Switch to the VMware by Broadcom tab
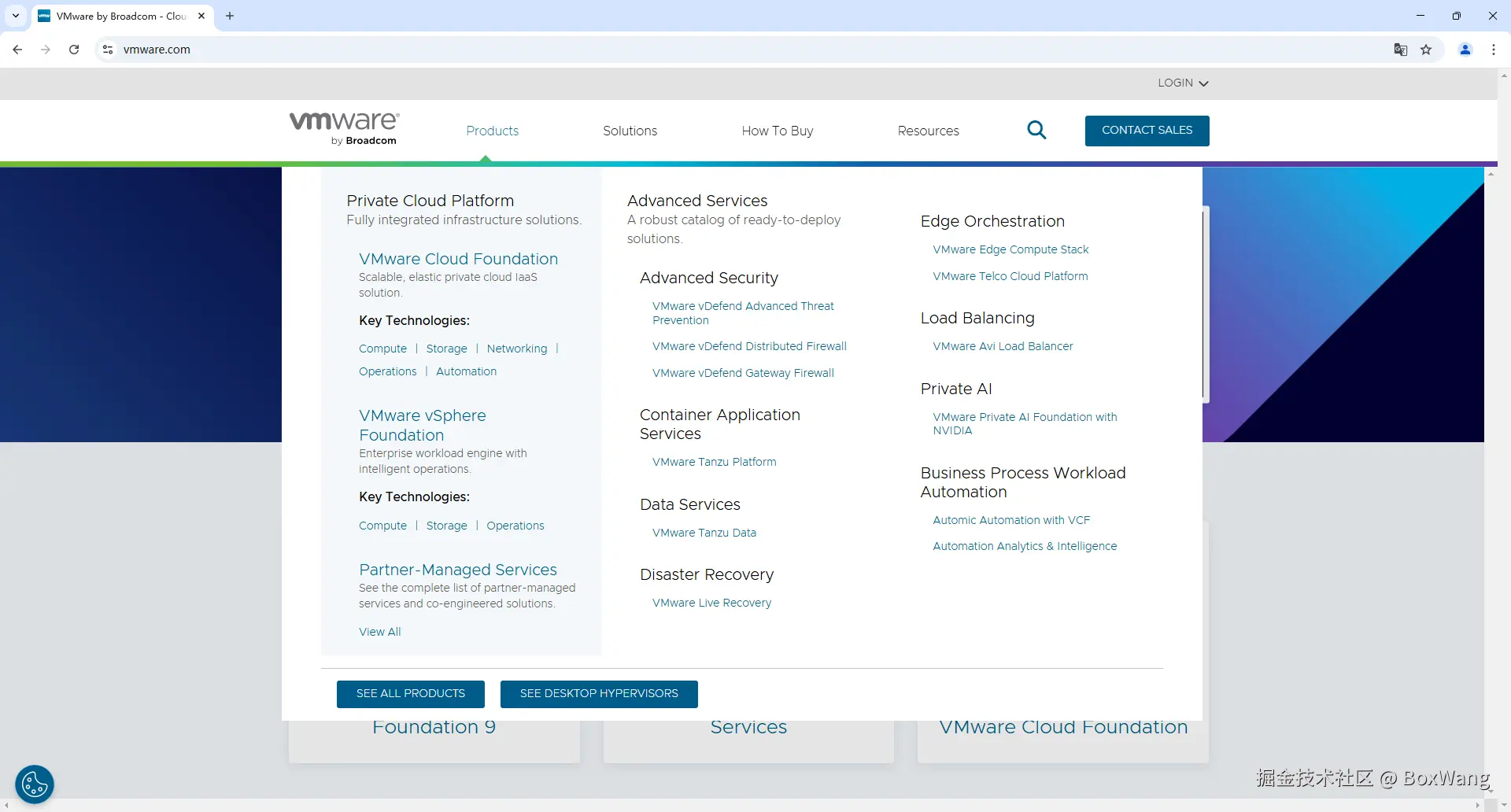Screen dimensions: 1511x812 coord(122,16)
